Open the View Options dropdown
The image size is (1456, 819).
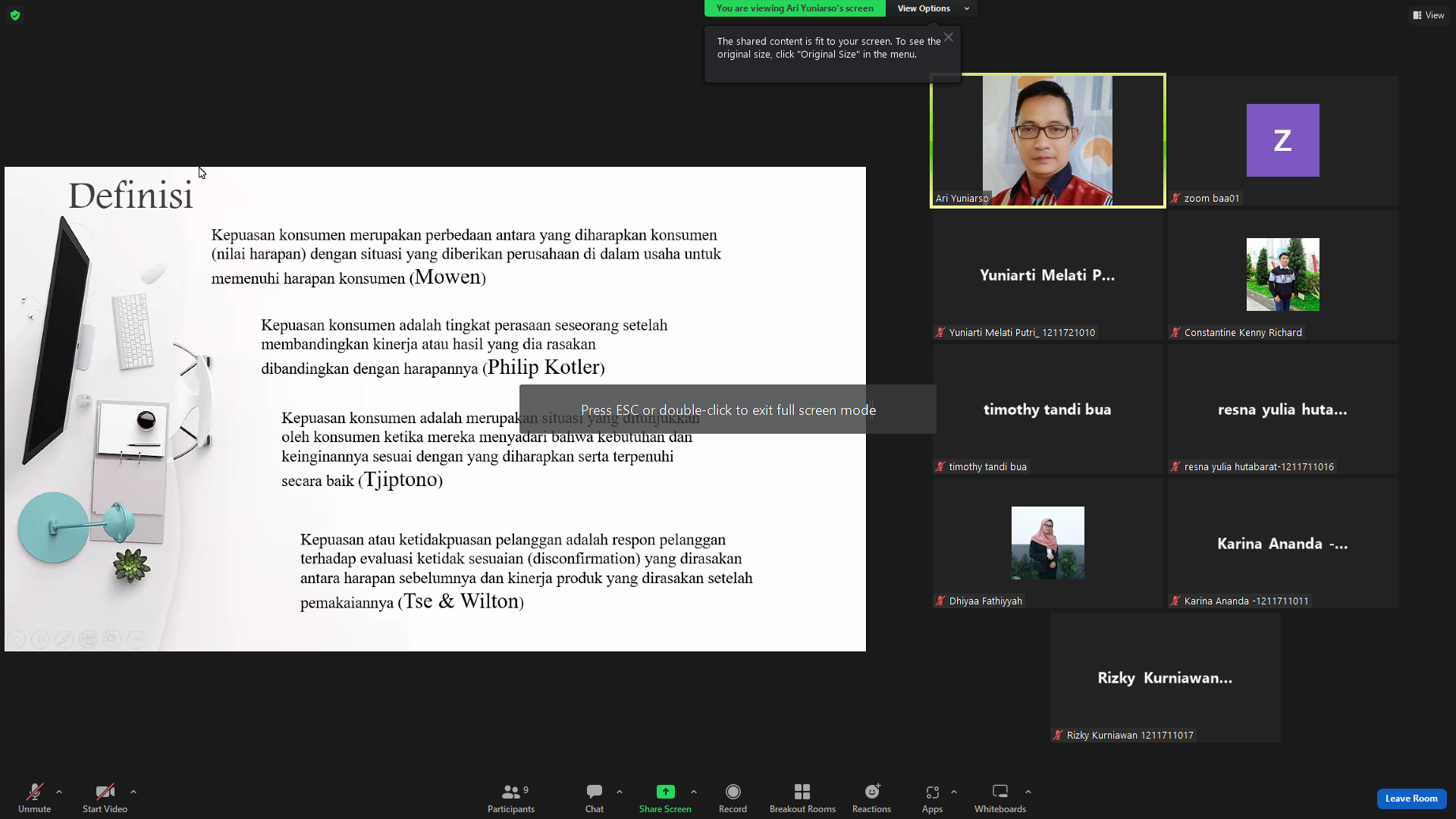(931, 8)
